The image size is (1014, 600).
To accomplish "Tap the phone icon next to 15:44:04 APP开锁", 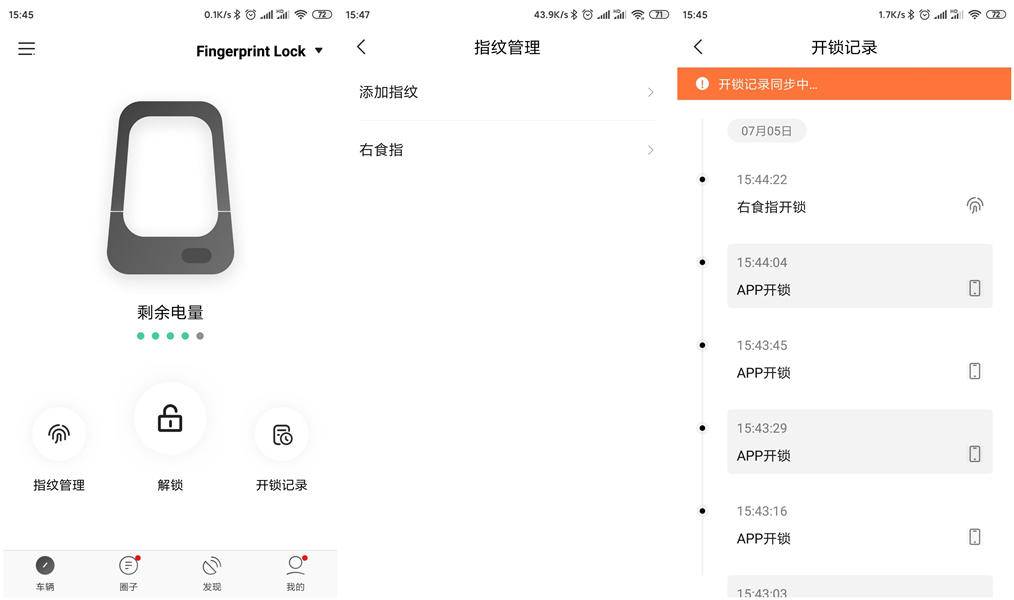I will 975,287.
